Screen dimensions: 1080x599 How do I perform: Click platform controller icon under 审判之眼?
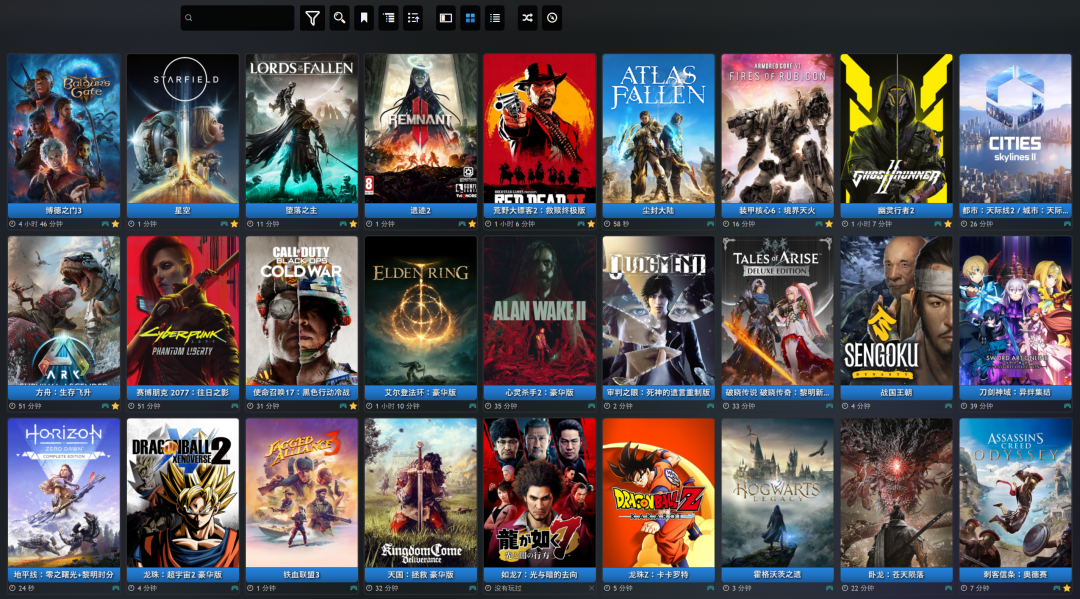[x=710, y=406]
